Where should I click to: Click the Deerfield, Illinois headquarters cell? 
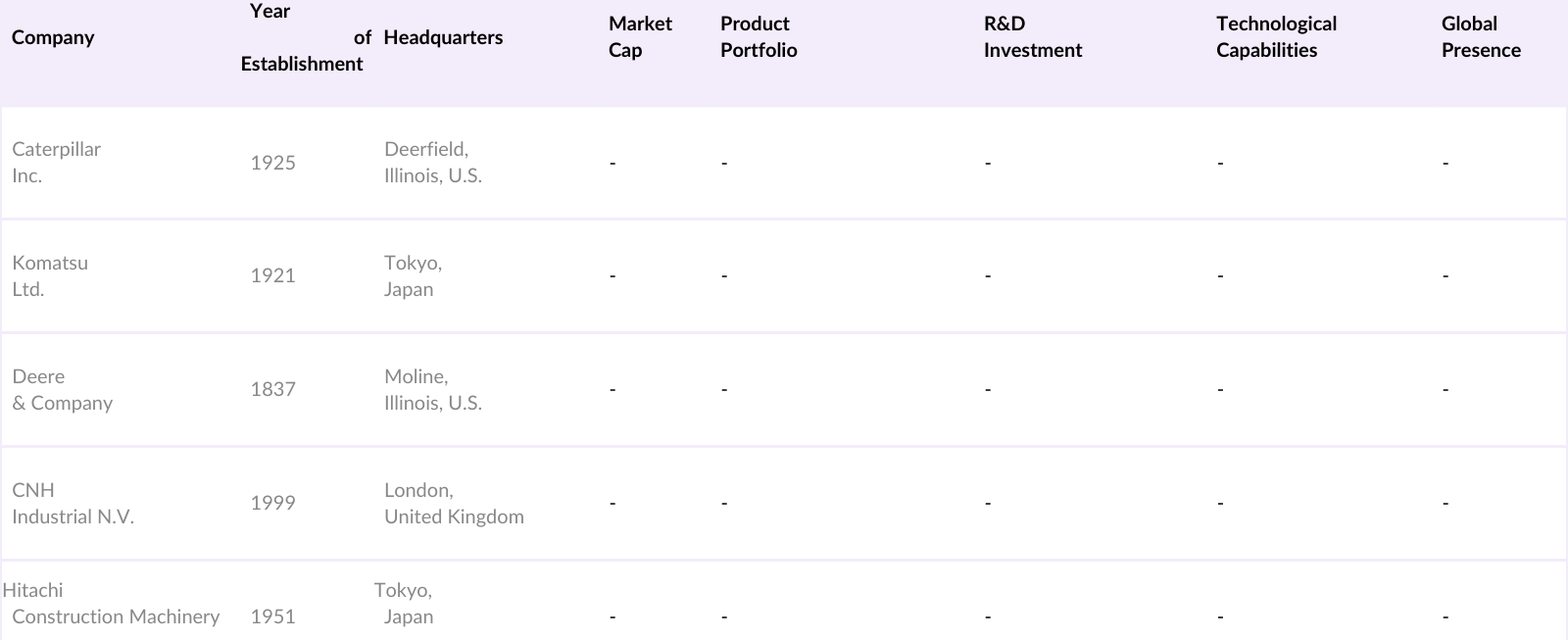(432, 163)
